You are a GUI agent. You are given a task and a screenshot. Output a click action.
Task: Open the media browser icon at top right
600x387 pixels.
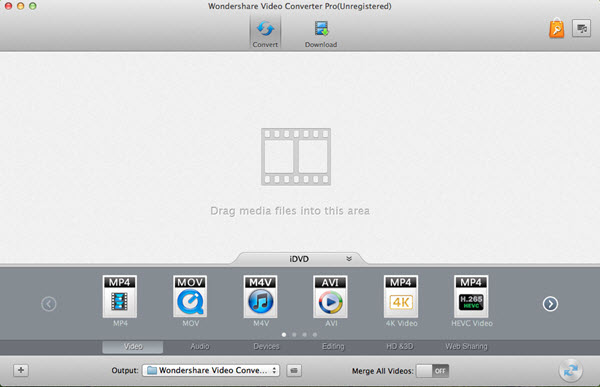point(581,28)
